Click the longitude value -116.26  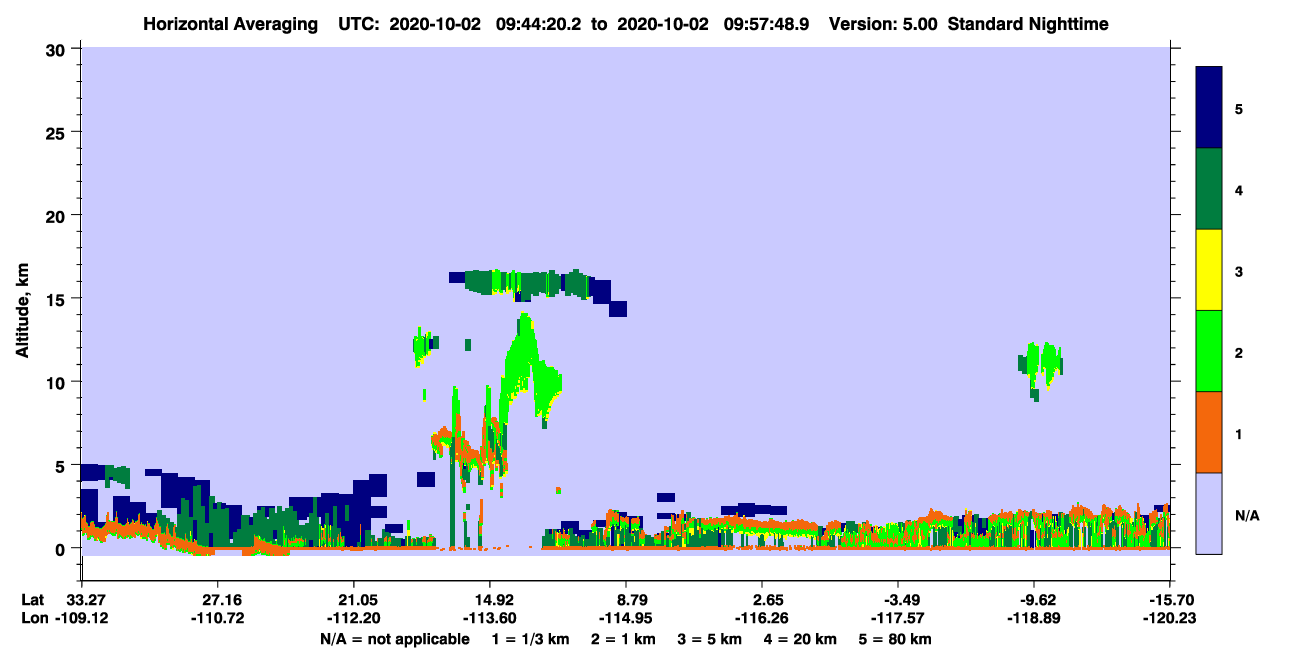coord(761,618)
